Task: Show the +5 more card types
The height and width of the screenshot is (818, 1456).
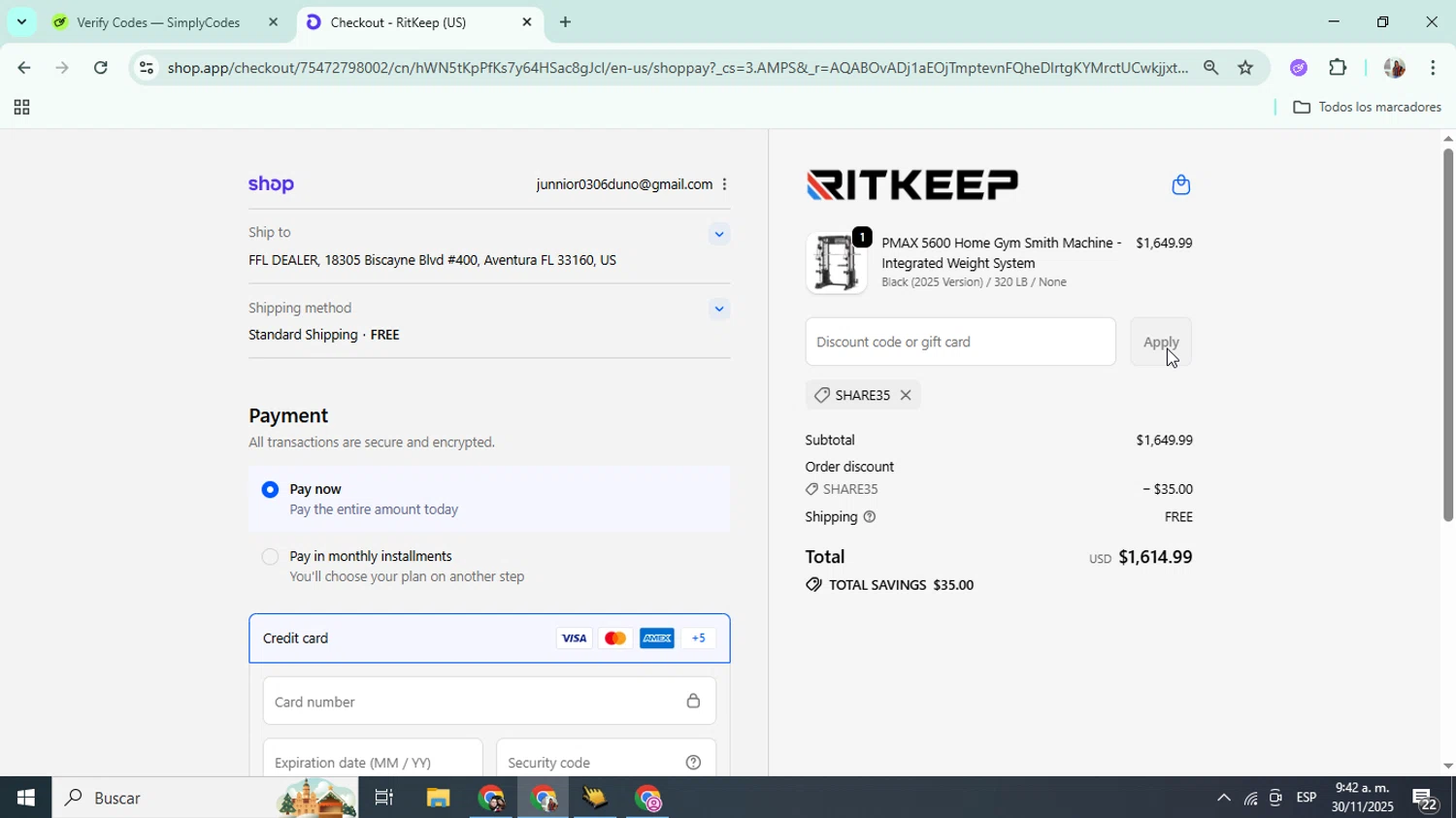Action: pyautogui.click(x=698, y=638)
